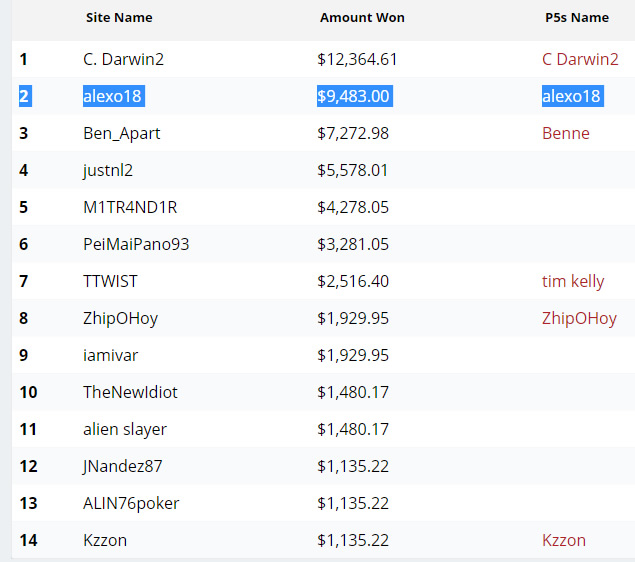Open the C Darwin2 P5s profile link
Image resolution: width=635 pixels, height=562 pixels.
click(x=580, y=59)
